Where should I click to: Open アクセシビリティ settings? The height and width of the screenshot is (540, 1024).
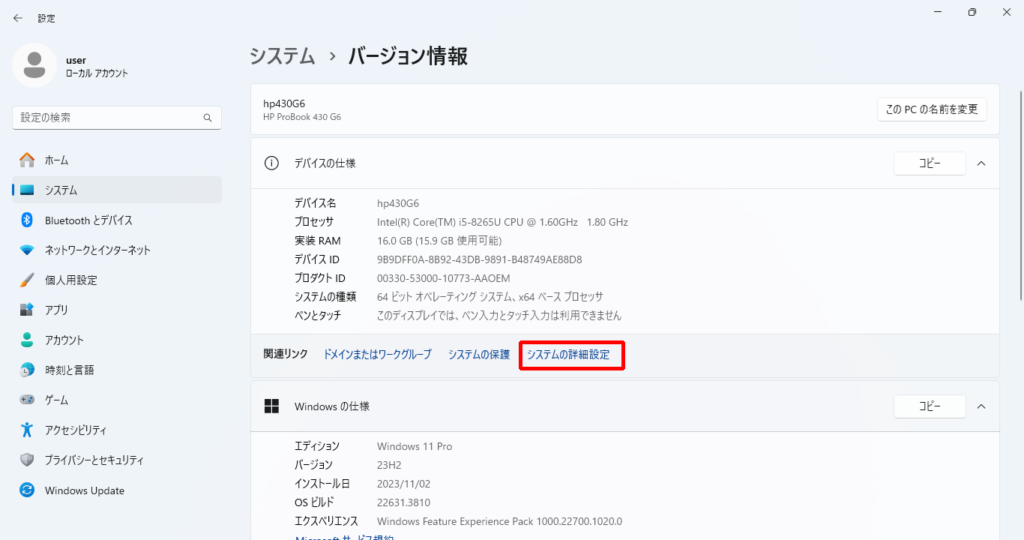[117, 430]
